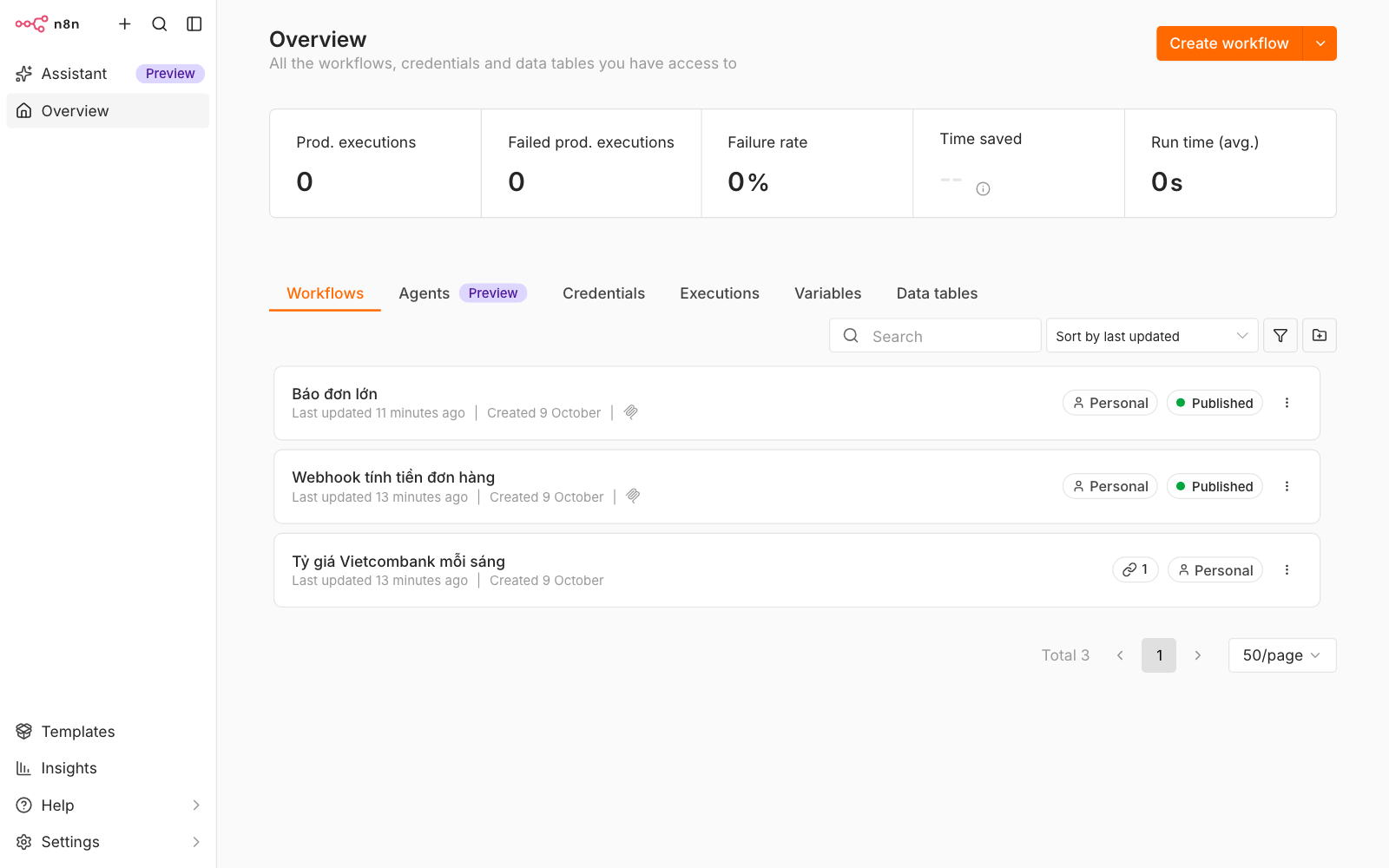Open Insights in the sidebar
The height and width of the screenshot is (868, 1389).
point(108,768)
